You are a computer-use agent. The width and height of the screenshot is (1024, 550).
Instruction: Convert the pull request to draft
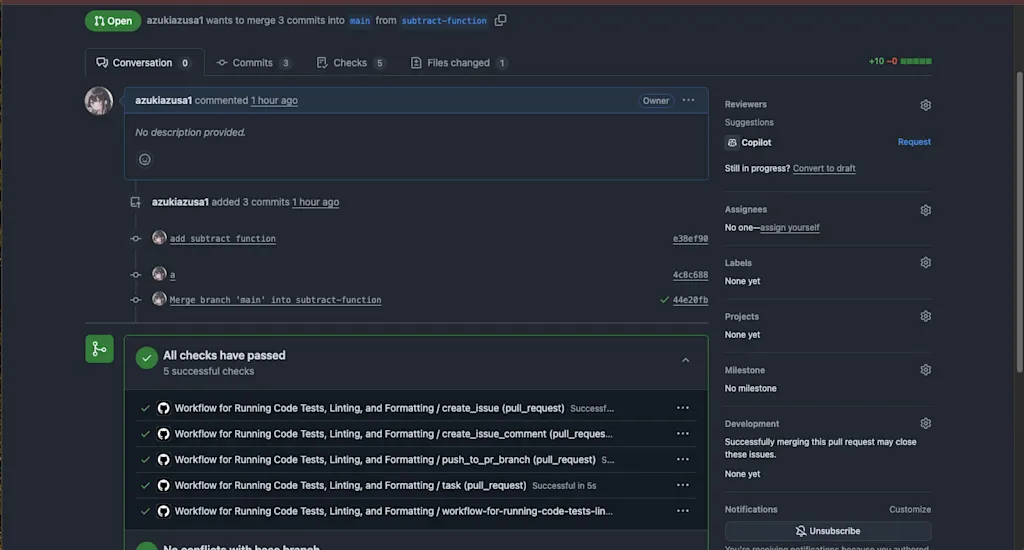click(x=824, y=169)
